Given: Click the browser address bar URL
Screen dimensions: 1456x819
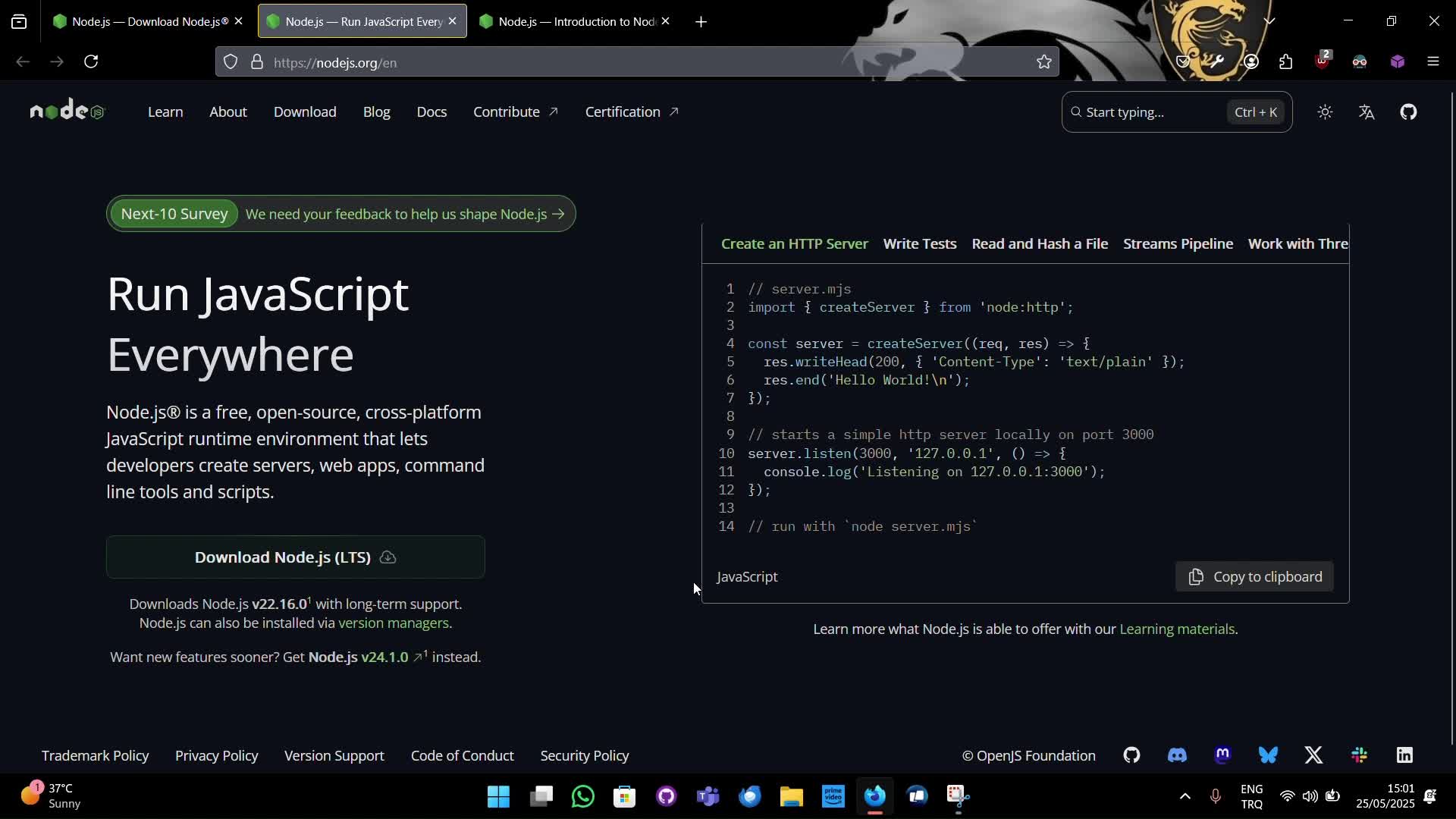Looking at the screenshot, I should [637, 62].
